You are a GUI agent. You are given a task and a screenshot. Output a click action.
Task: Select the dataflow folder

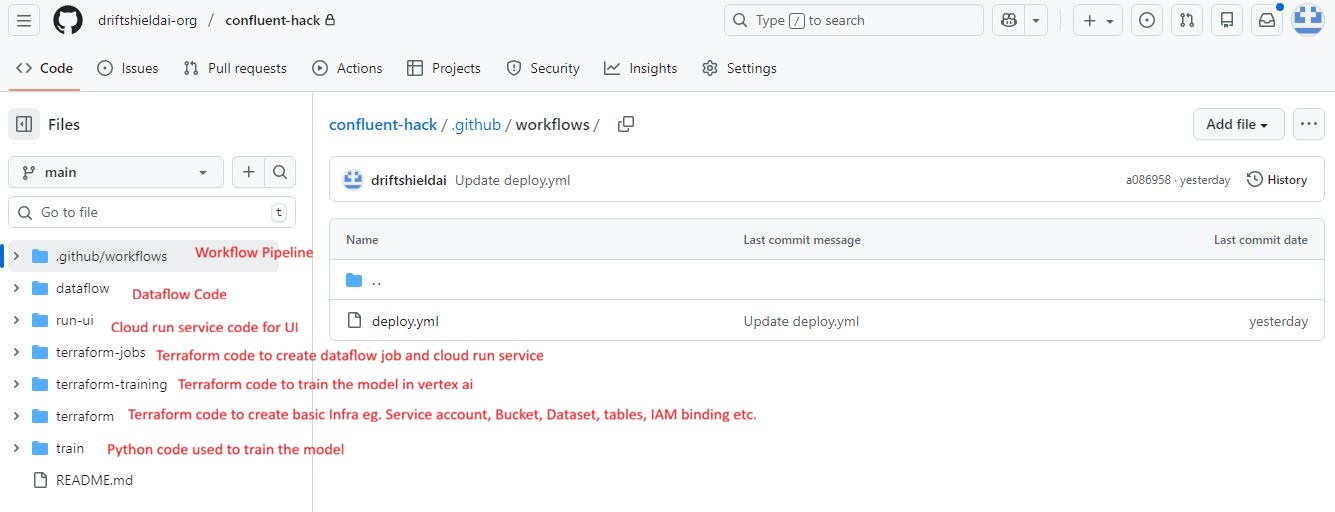(x=83, y=288)
